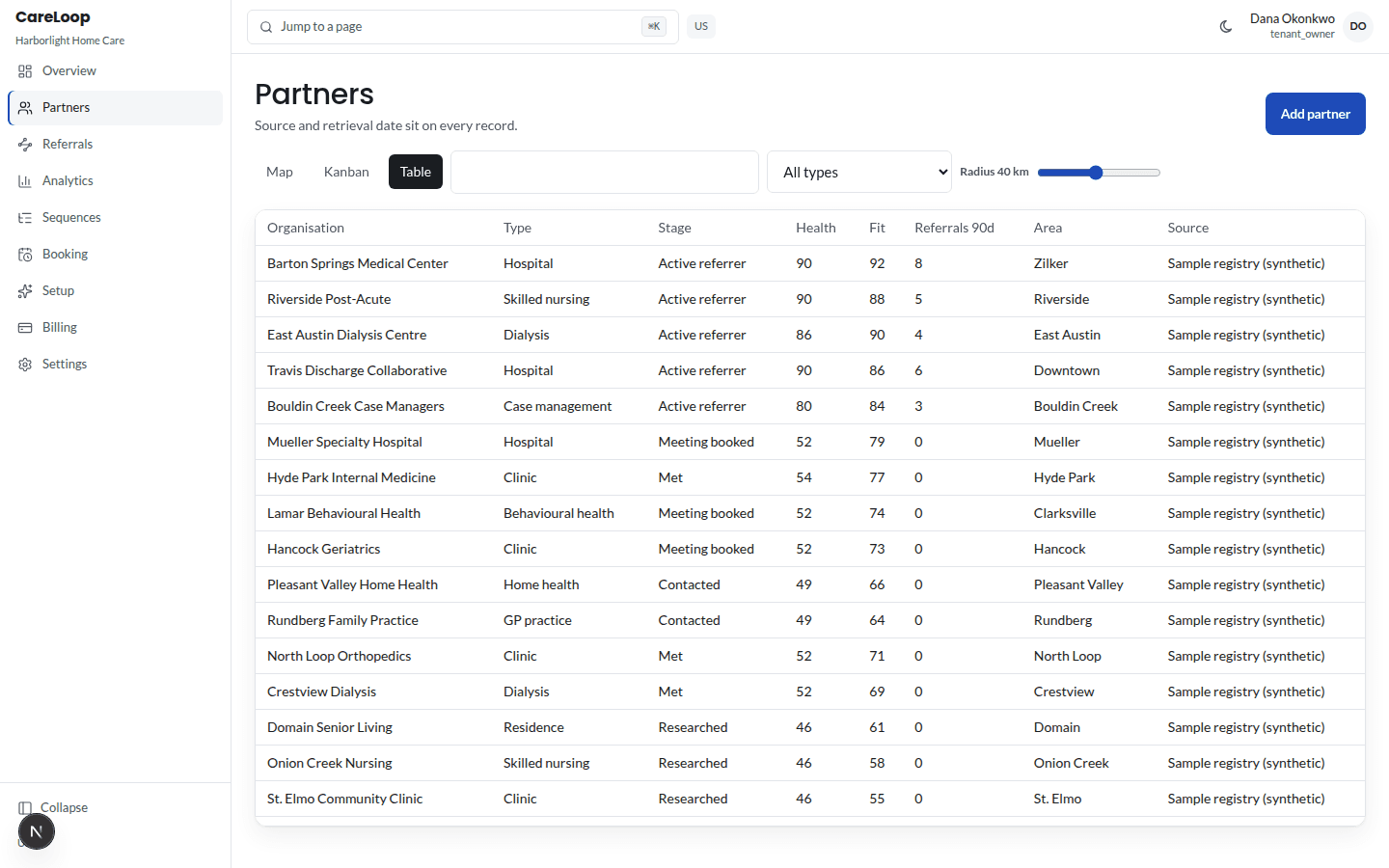Adjust the Radius 40 km slider
The width and height of the screenshot is (1389, 868).
(x=1099, y=173)
